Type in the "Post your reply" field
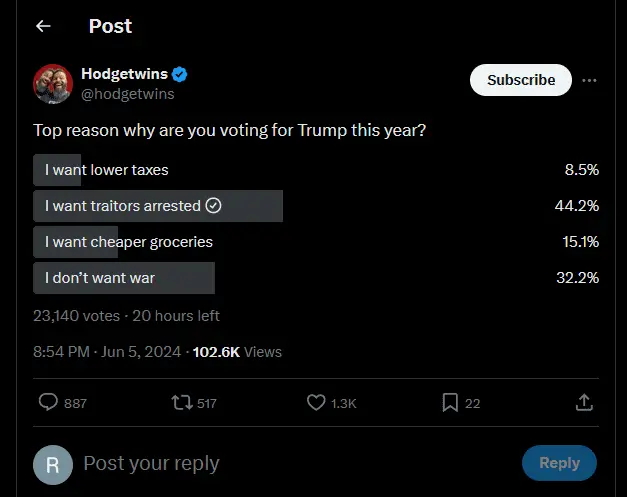The image size is (627, 497). pos(290,463)
